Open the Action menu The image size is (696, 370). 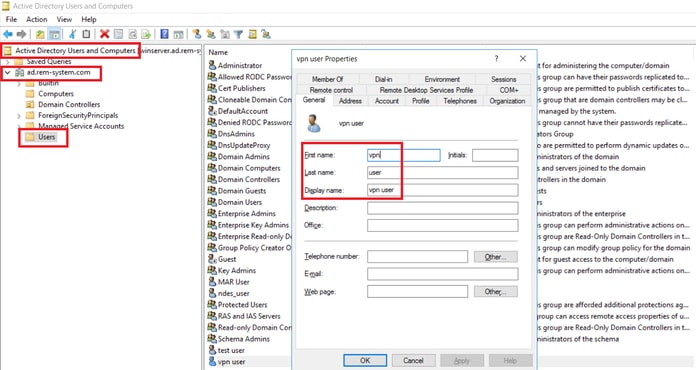[x=36, y=20]
